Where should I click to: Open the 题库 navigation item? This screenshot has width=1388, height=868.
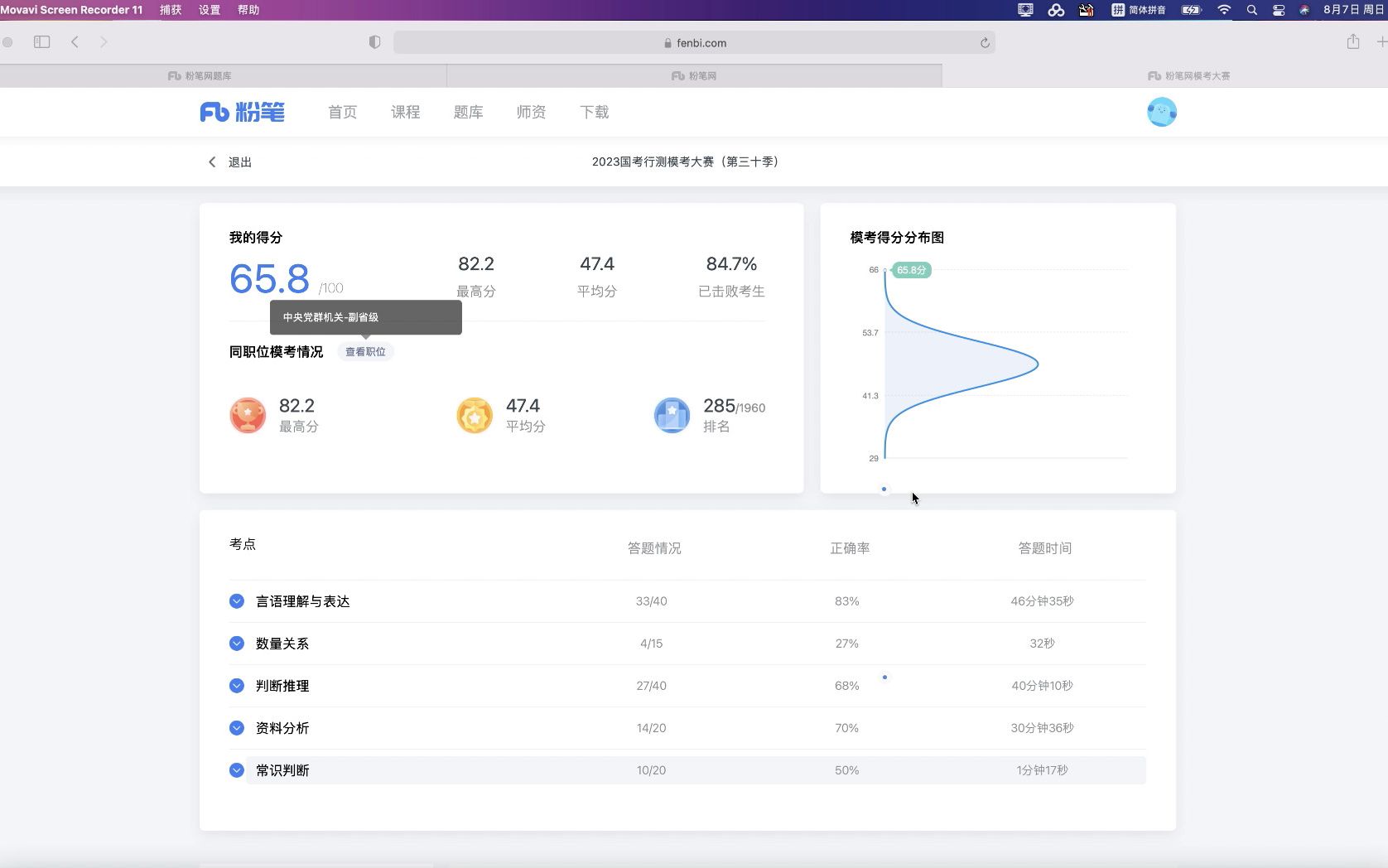click(x=468, y=112)
